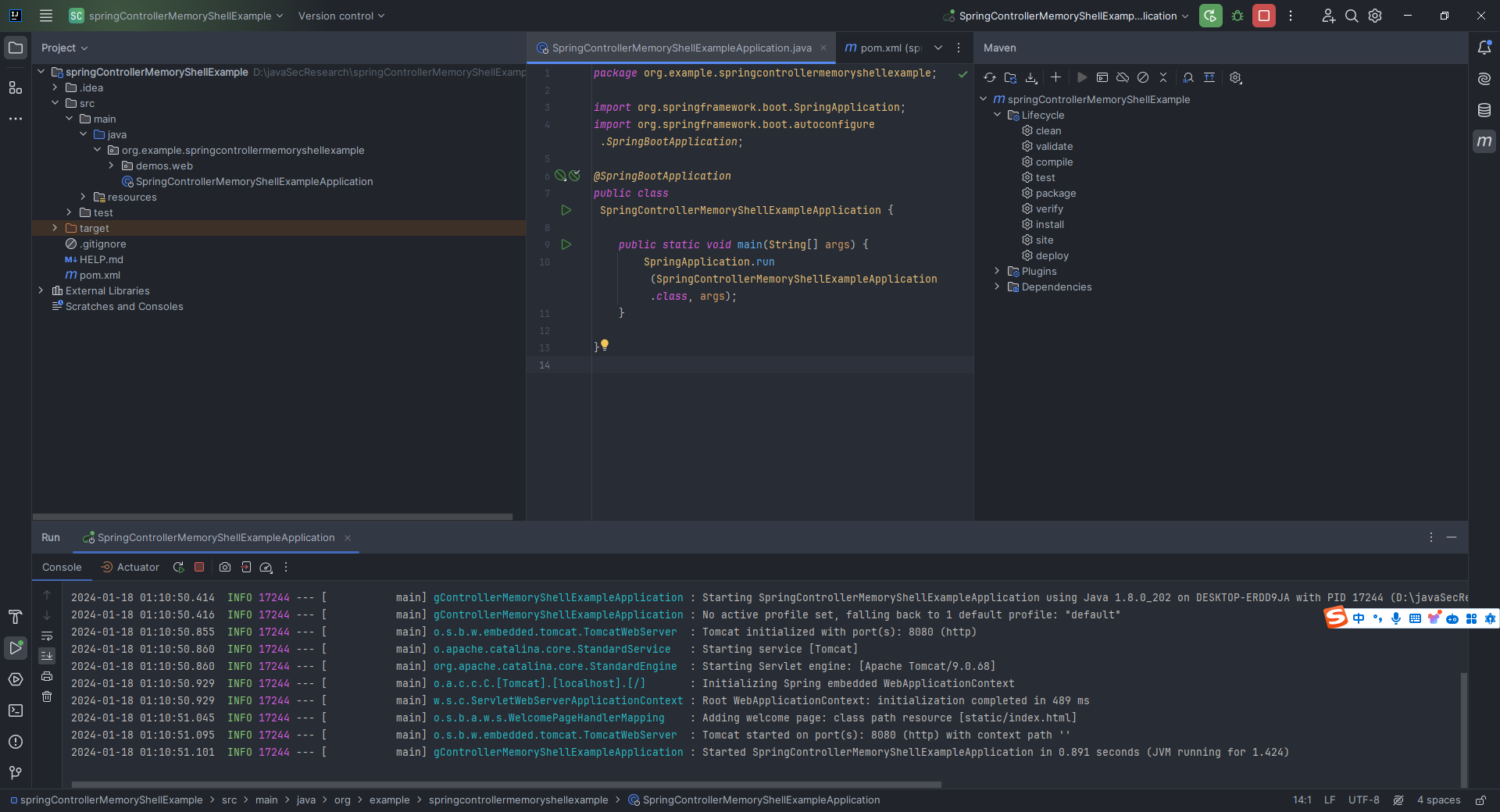Open Database tool window
Screen dimensions: 1500x812
point(1484,110)
